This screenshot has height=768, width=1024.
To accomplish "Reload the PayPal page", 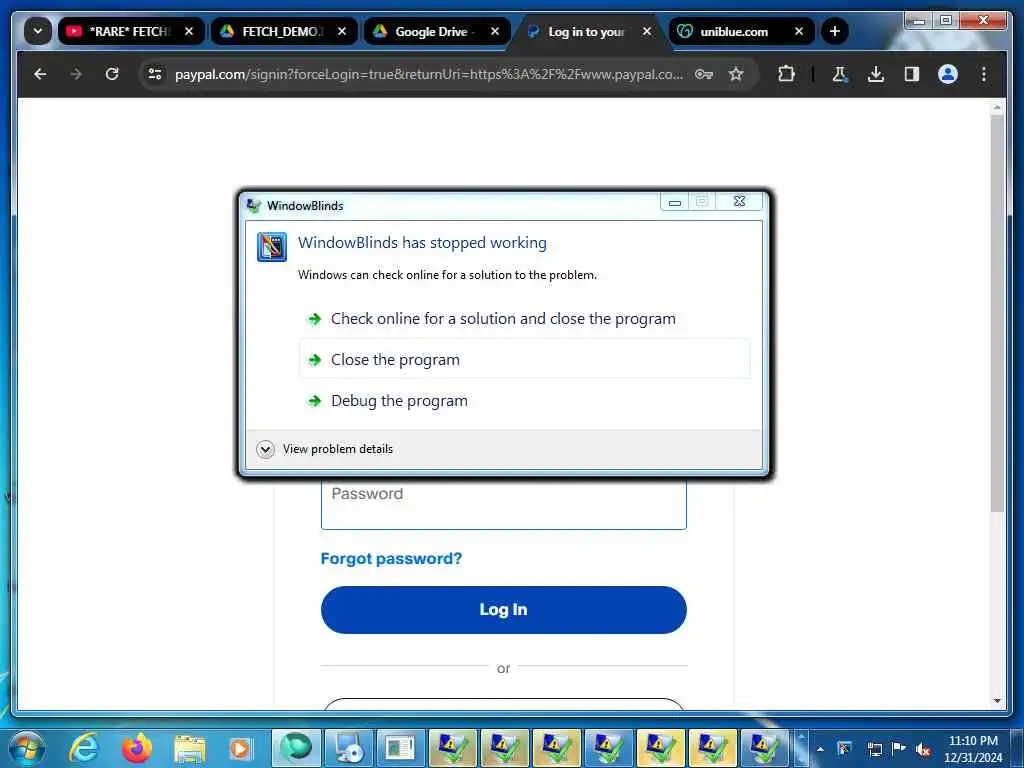I will [112, 74].
